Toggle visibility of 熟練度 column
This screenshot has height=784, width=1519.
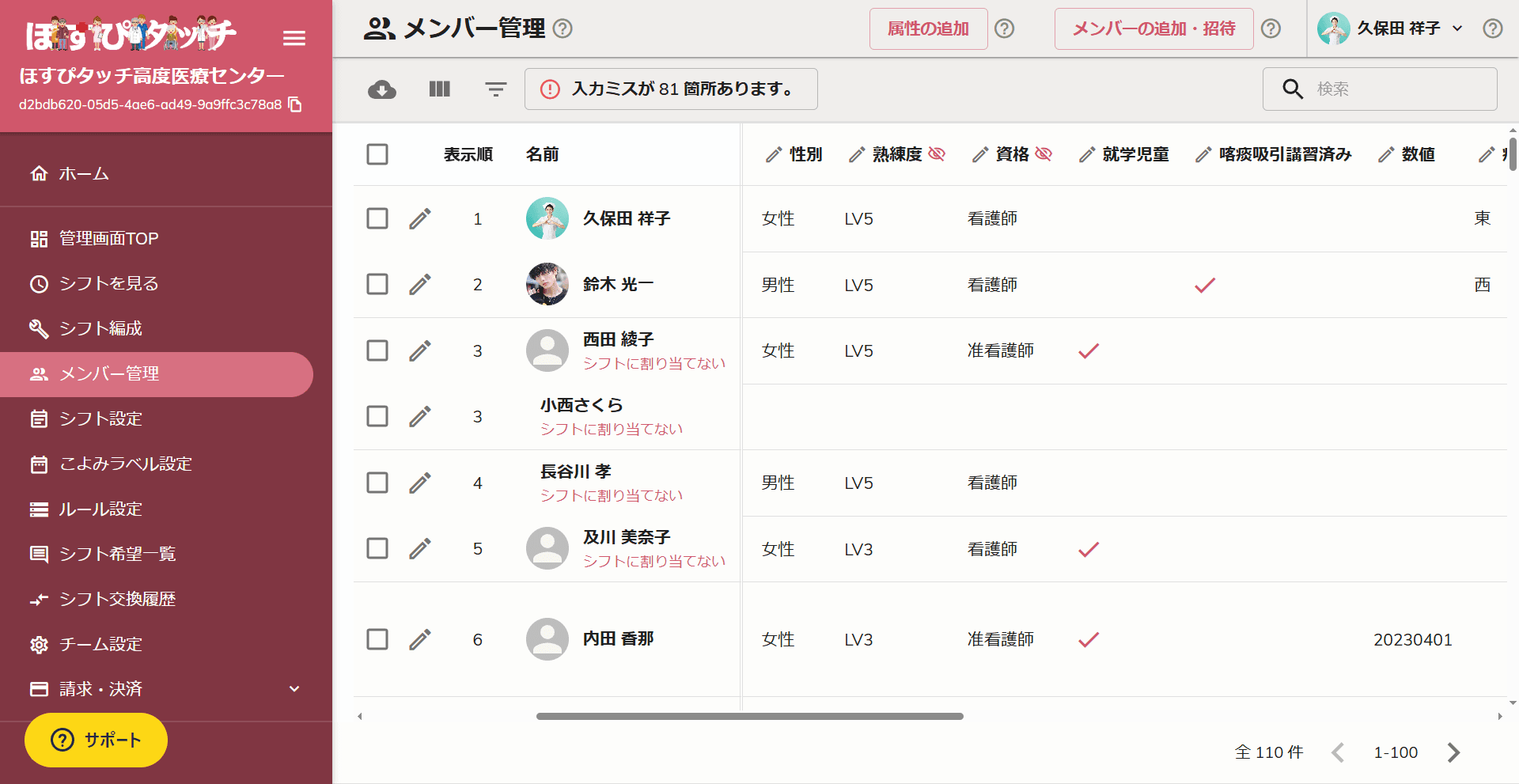click(x=937, y=154)
